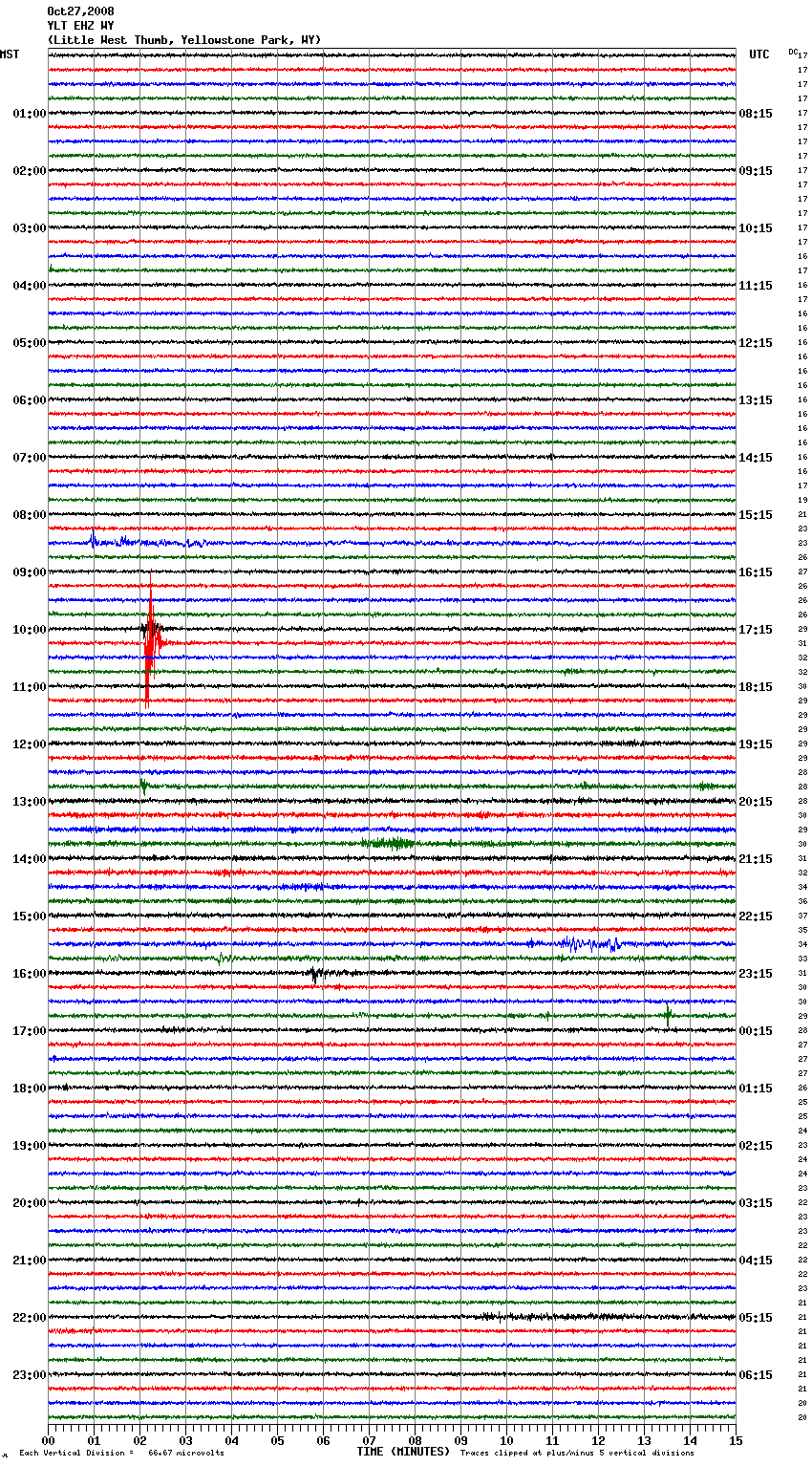Click the 14:15 UTC time label
Image resolution: width=812 pixels, height=1466 pixels.
point(756,458)
